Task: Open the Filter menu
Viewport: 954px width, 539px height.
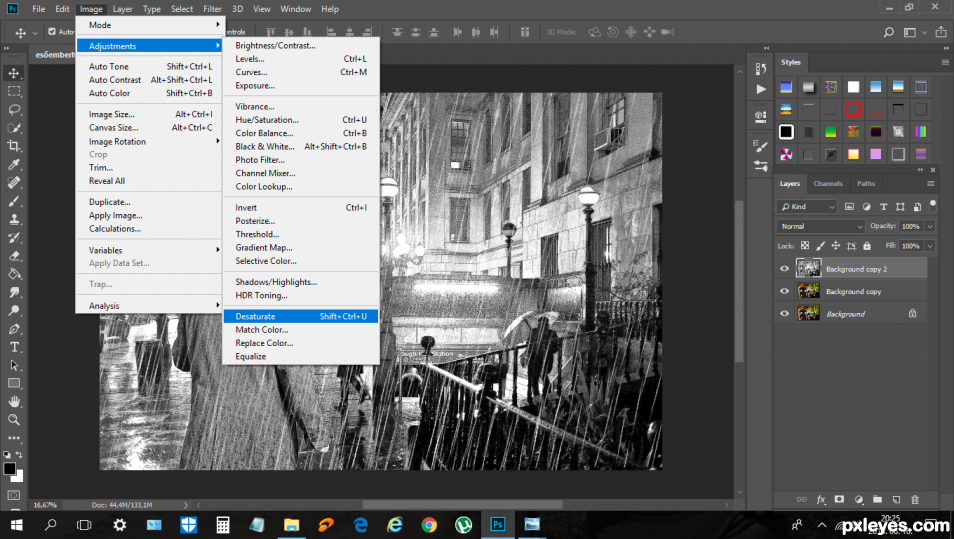Action: coord(212,9)
